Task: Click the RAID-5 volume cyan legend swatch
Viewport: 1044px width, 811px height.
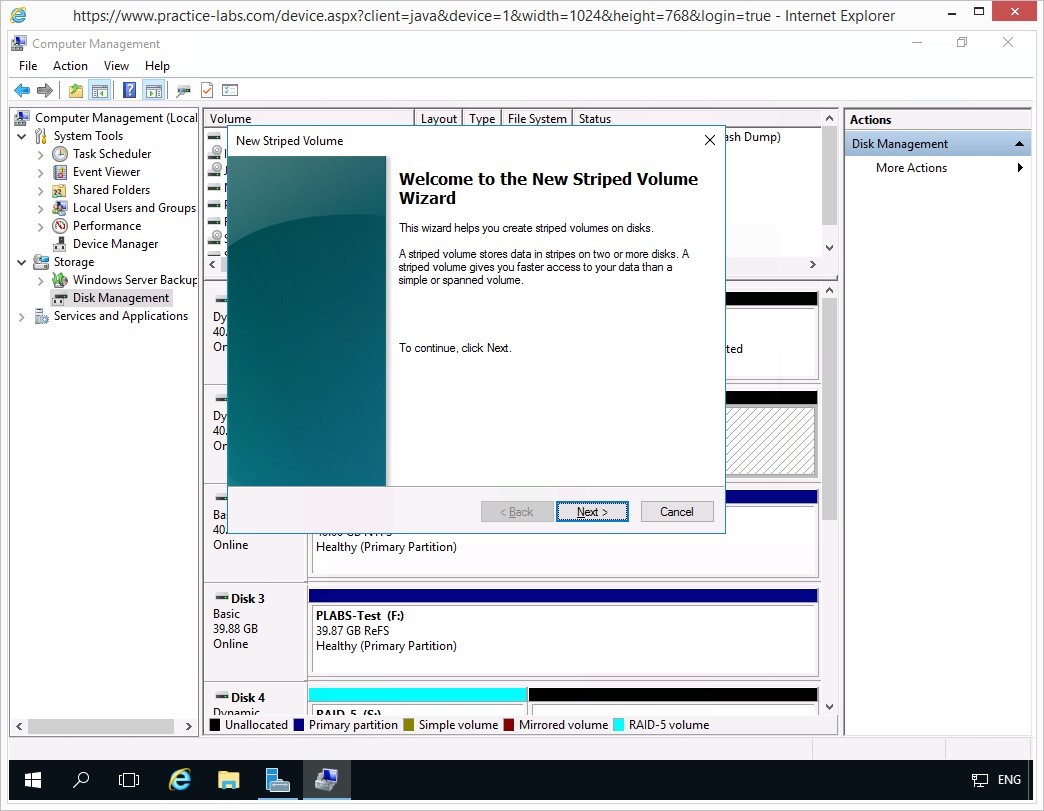Action: pyautogui.click(x=619, y=725)
